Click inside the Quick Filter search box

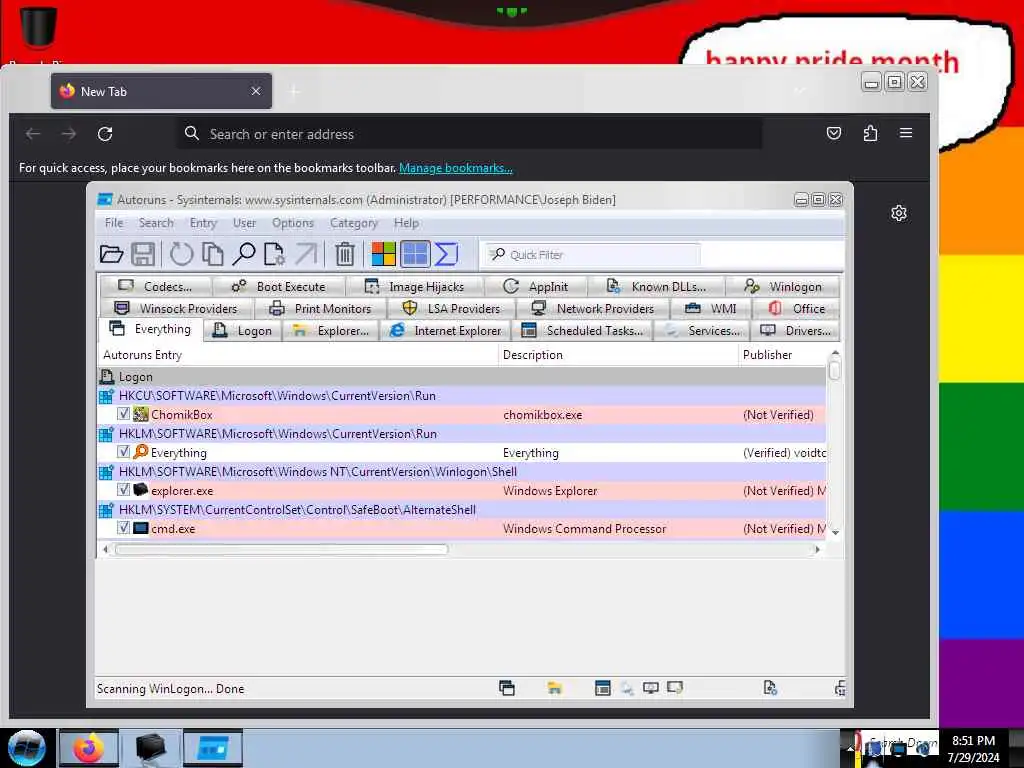[x=592, y=255]
